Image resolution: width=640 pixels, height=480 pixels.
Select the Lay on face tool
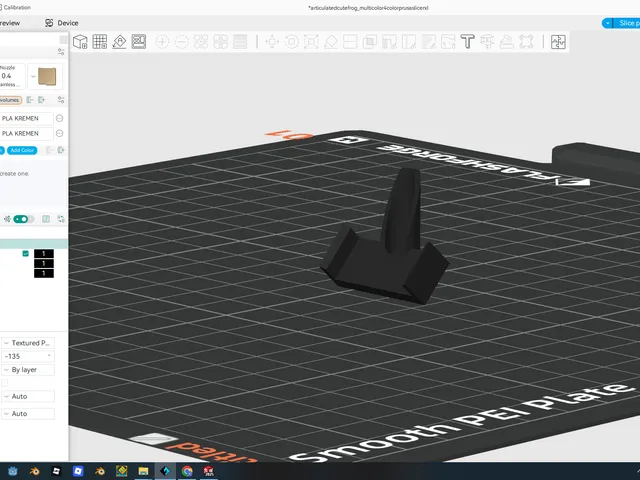pos(331,42)
